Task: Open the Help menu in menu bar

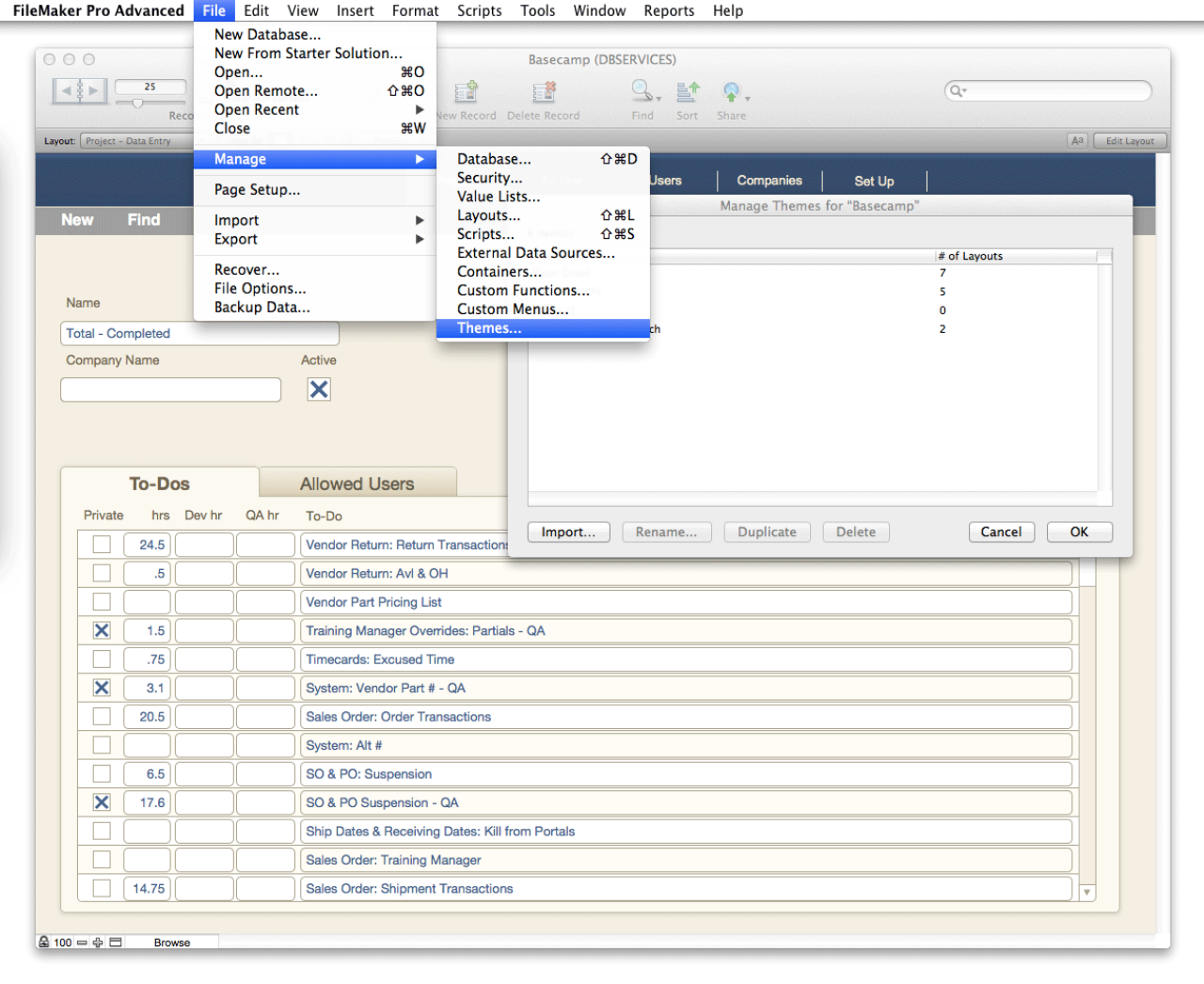Action: click(727, 10)
